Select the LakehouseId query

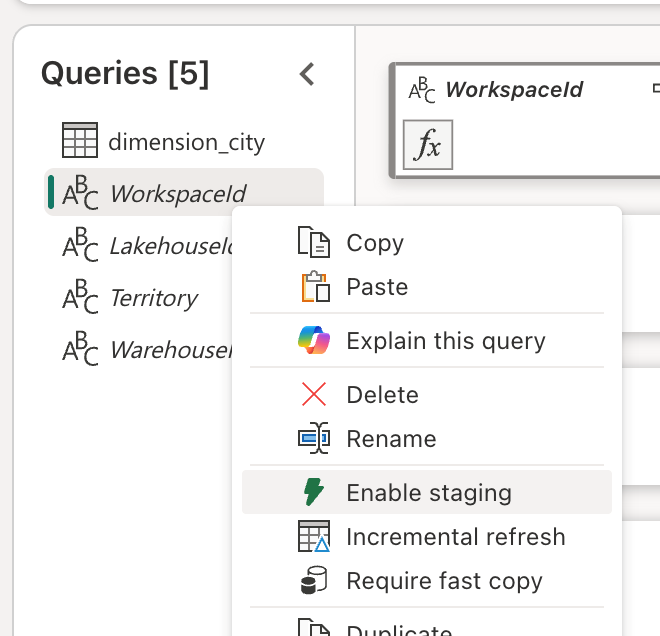(x=138, y=245)
